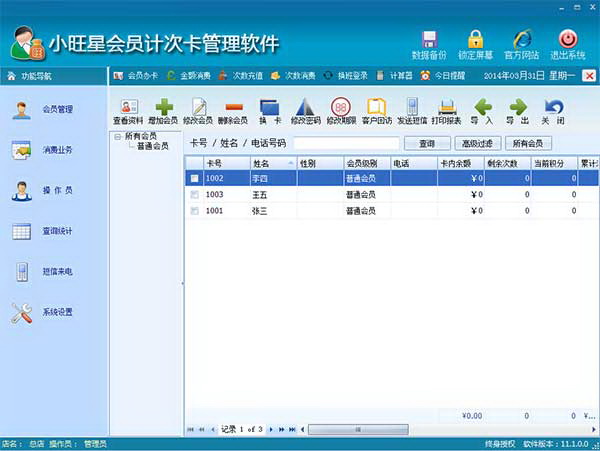Sort by 卡内余额 column header
This screenshot has width=600, height=451.
tap(461, 164)
